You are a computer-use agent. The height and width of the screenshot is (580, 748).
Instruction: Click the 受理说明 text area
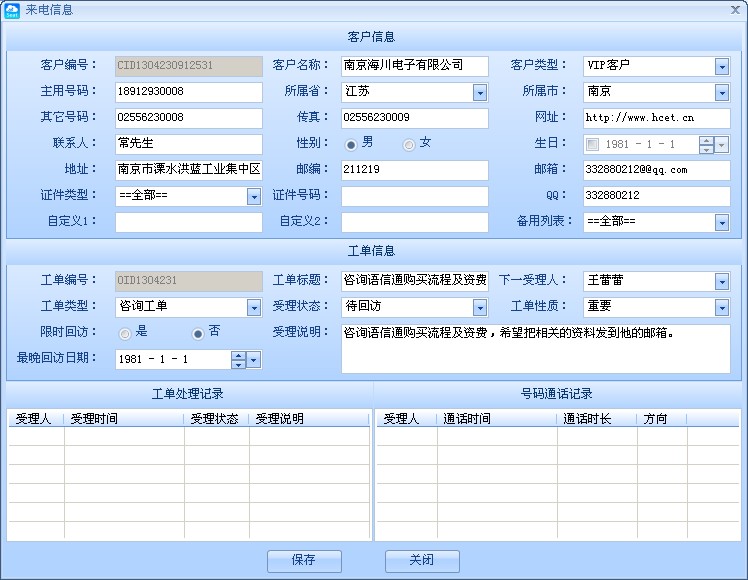click(x=535, y=349)
